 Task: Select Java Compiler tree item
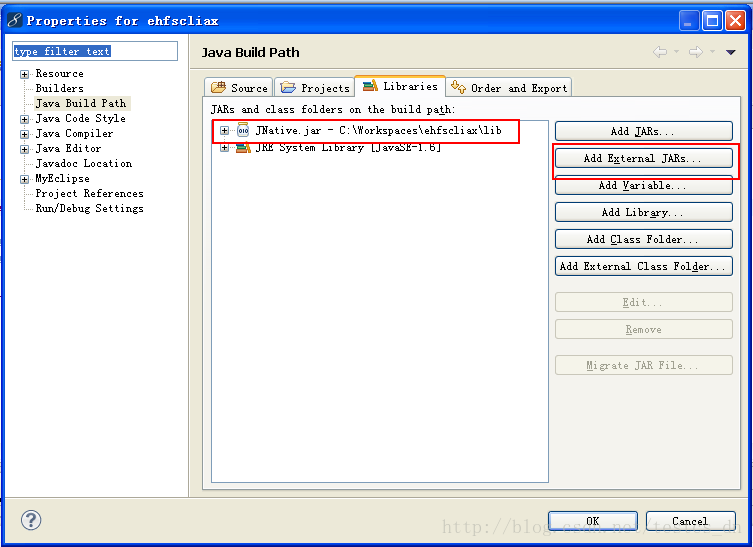pyautogui.click(x=74, y=133)
